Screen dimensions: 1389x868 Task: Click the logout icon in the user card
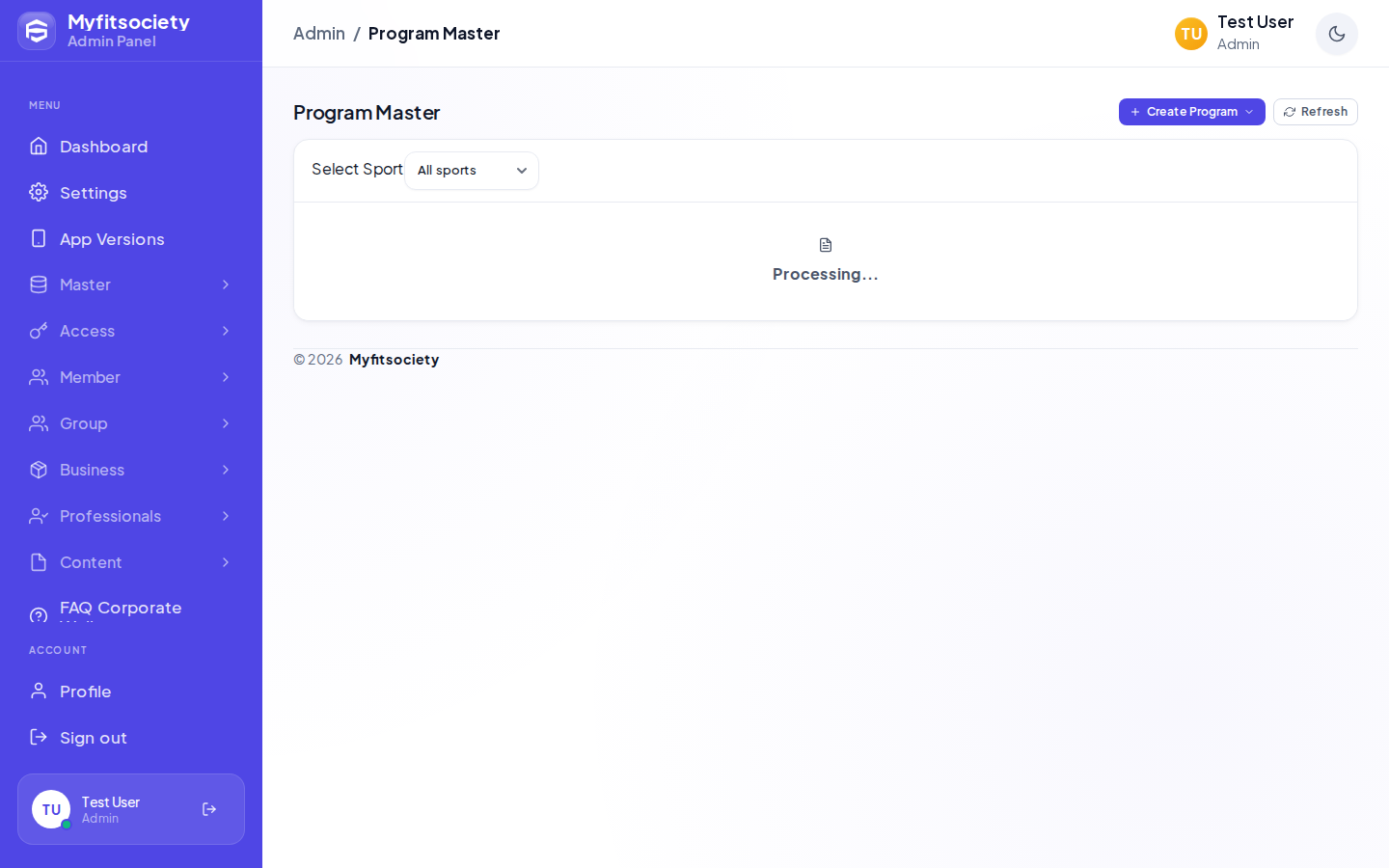click(209, 809)
